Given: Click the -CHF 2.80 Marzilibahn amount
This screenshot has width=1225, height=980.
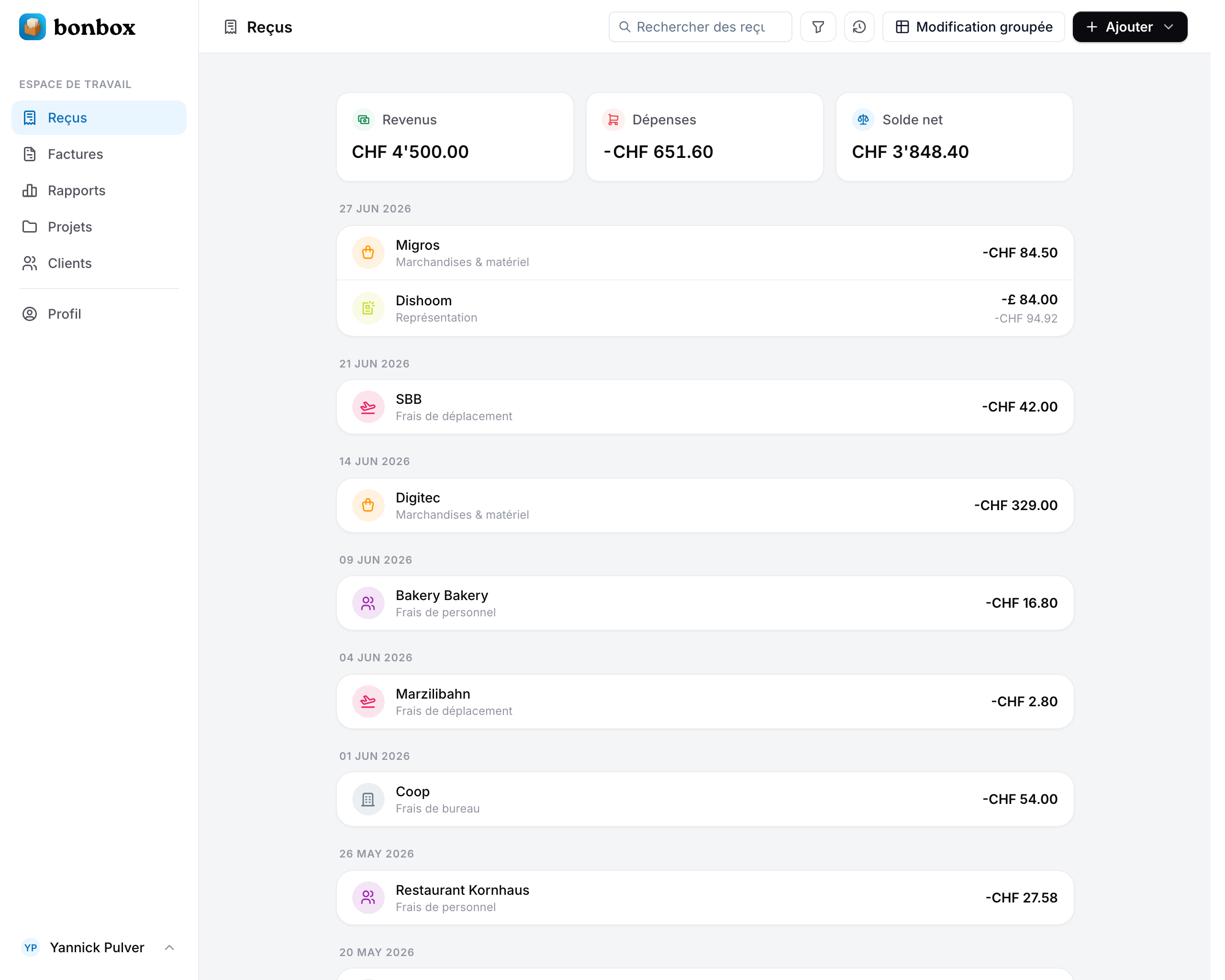Looking at the screenshot, I should point(1024,702).
